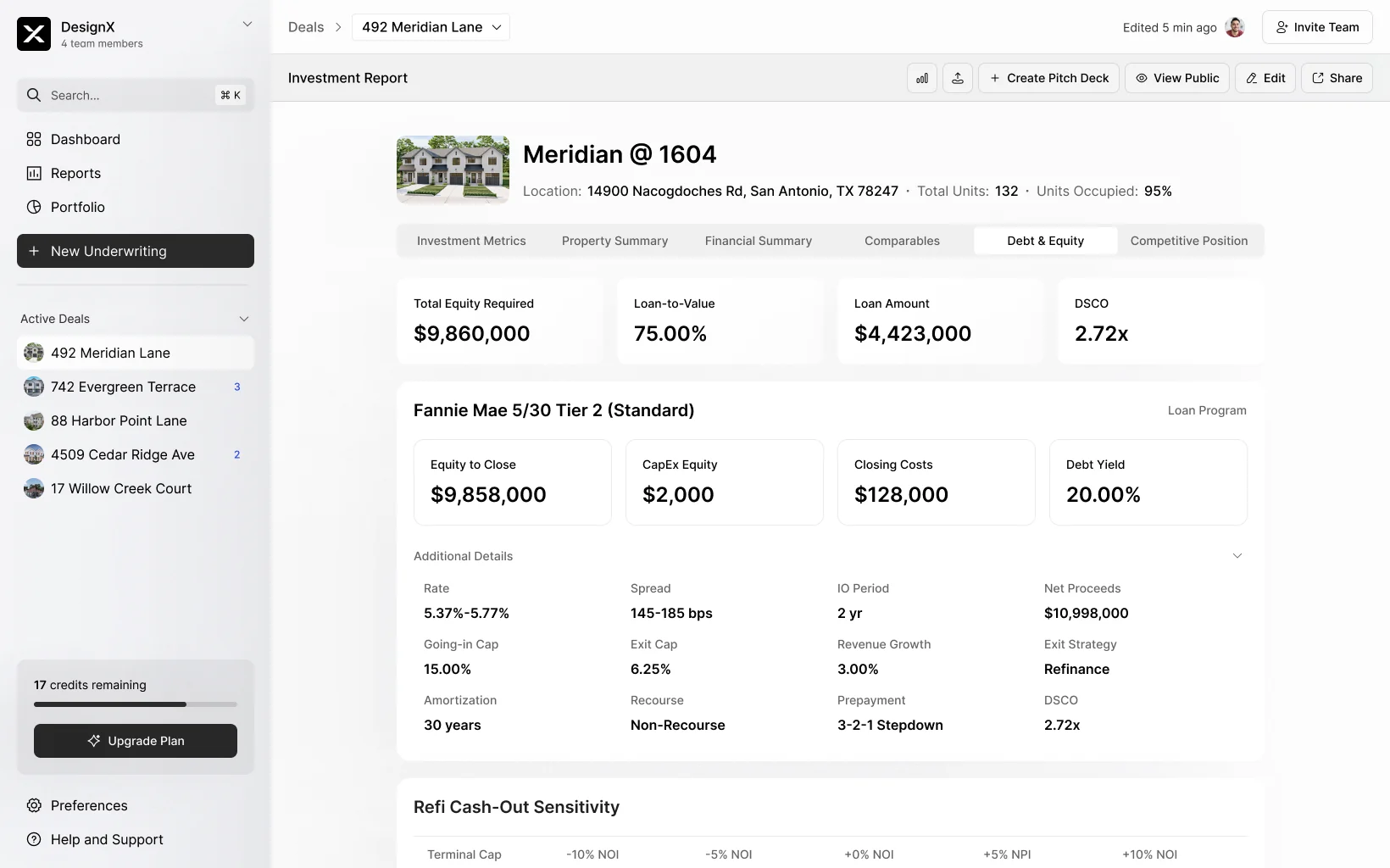The width and height of the screenshot is (1390, 868).
Task: Focus the Search input field
Action: point(136,95)
